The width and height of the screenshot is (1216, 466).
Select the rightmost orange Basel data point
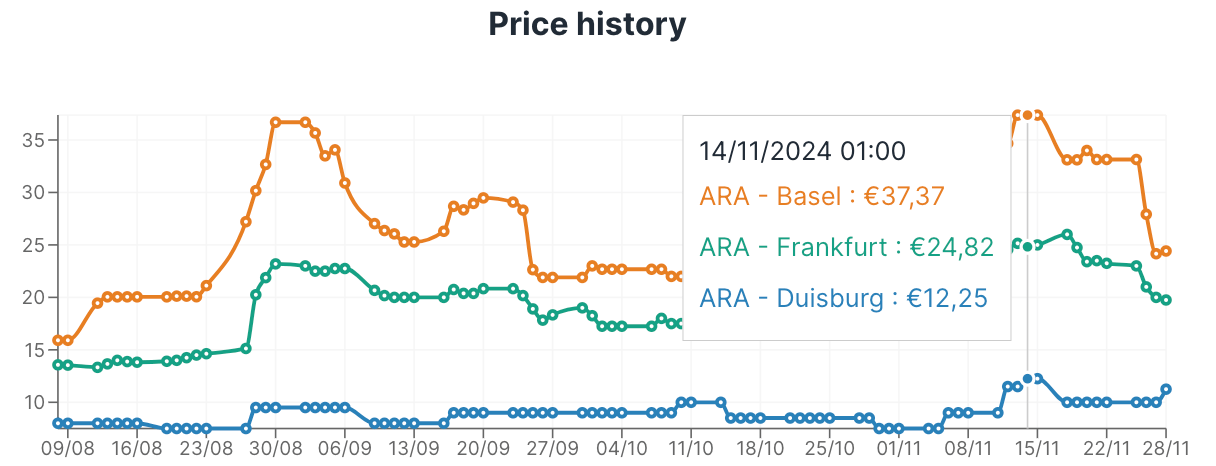click(1166, 251)
